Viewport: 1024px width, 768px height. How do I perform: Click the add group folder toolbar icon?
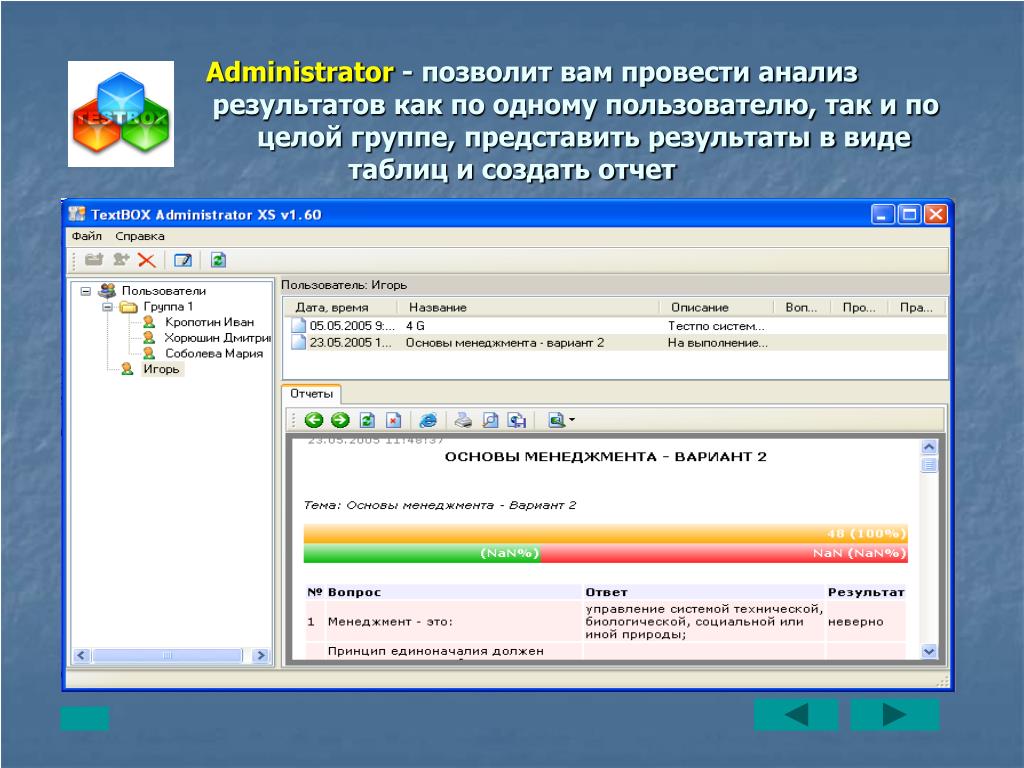(94, 260)
